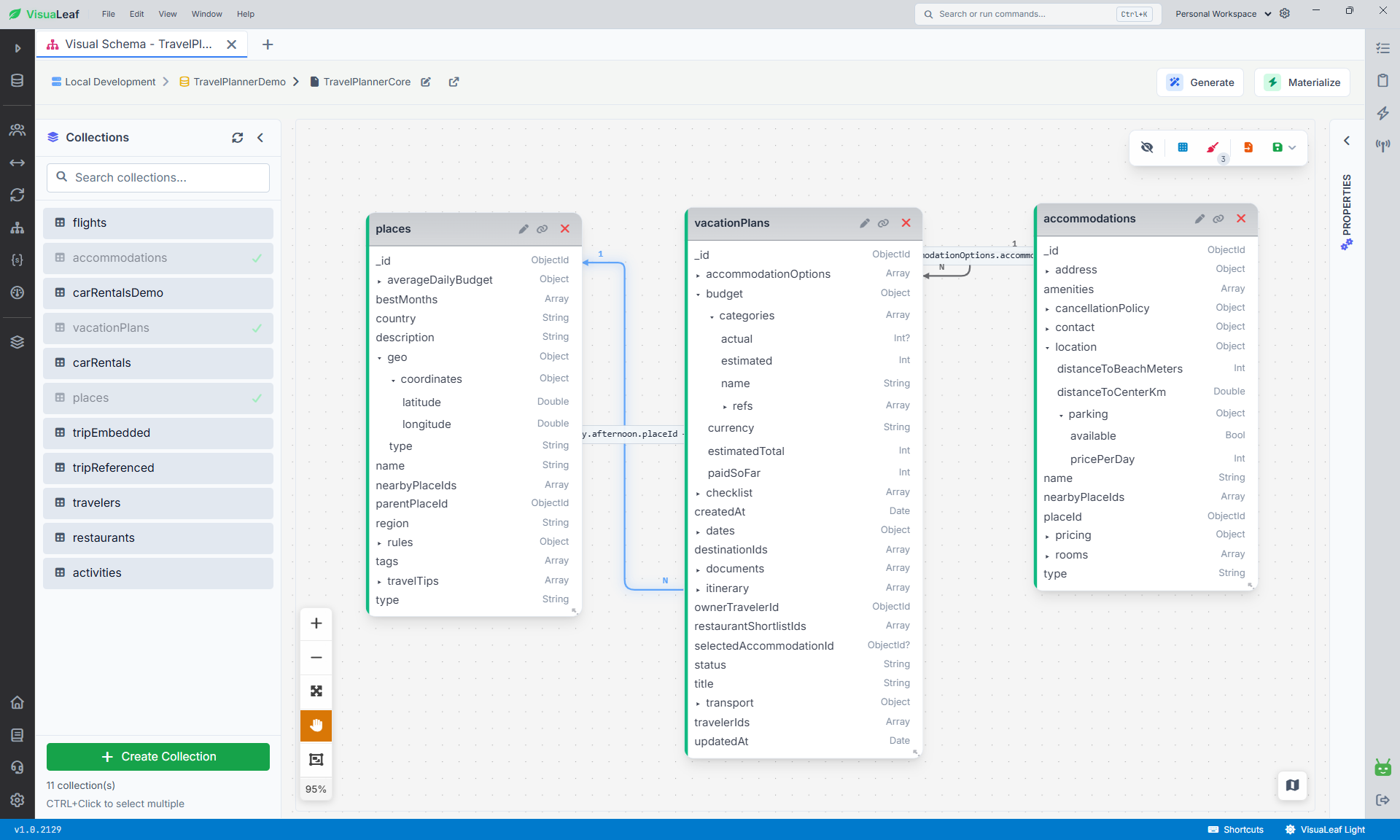The width and height of the screenshot is (1400, 840).
Task: Add flights collection to the diagram
Action: tap(158, 223)
